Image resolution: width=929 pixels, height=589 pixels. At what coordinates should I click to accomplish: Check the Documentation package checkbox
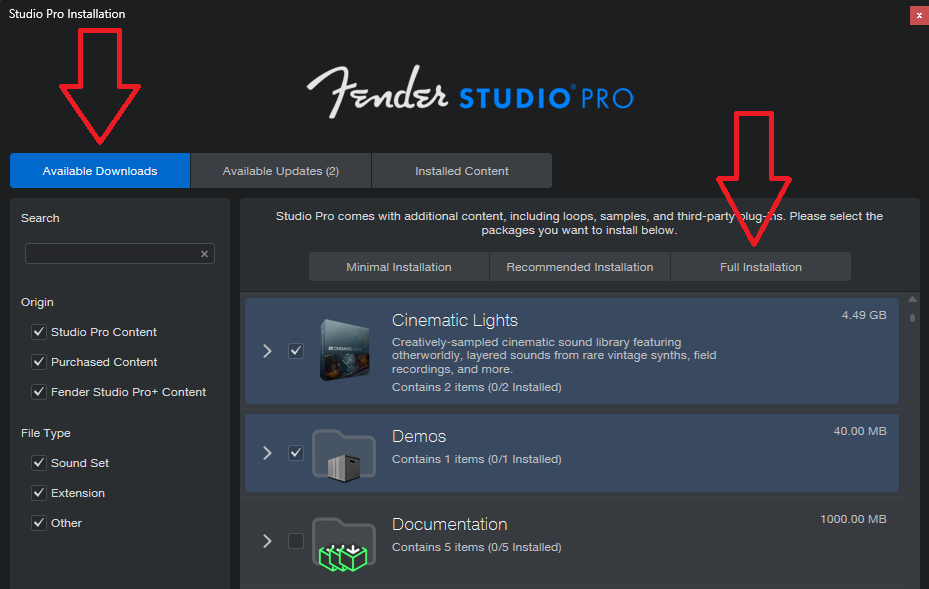[x=296, y=541]
